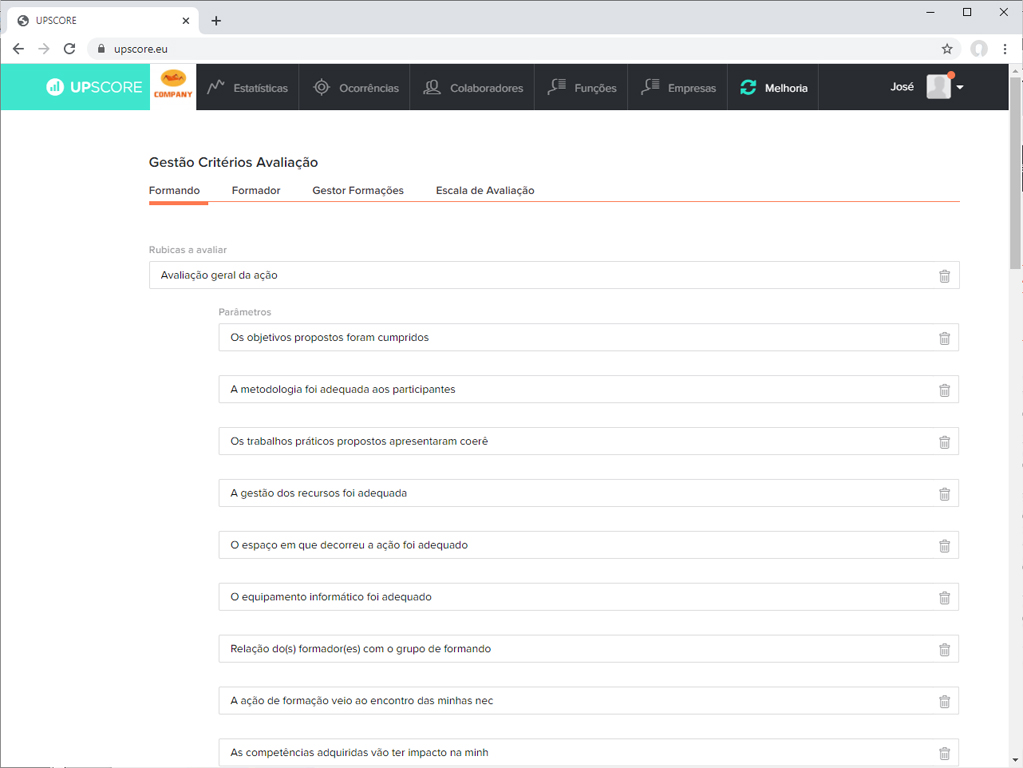Delete 'O espaço em que decorreu' parameter

pyautogui.click(x=944, y=545)
